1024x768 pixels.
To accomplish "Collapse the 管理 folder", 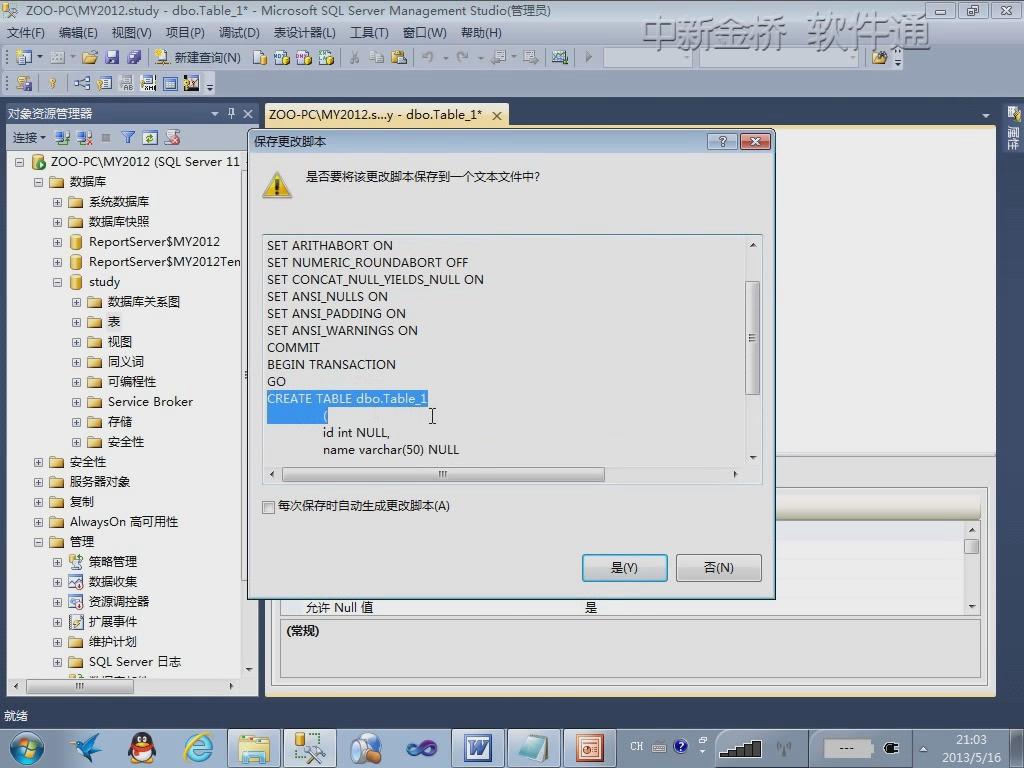I will [39, 542].
